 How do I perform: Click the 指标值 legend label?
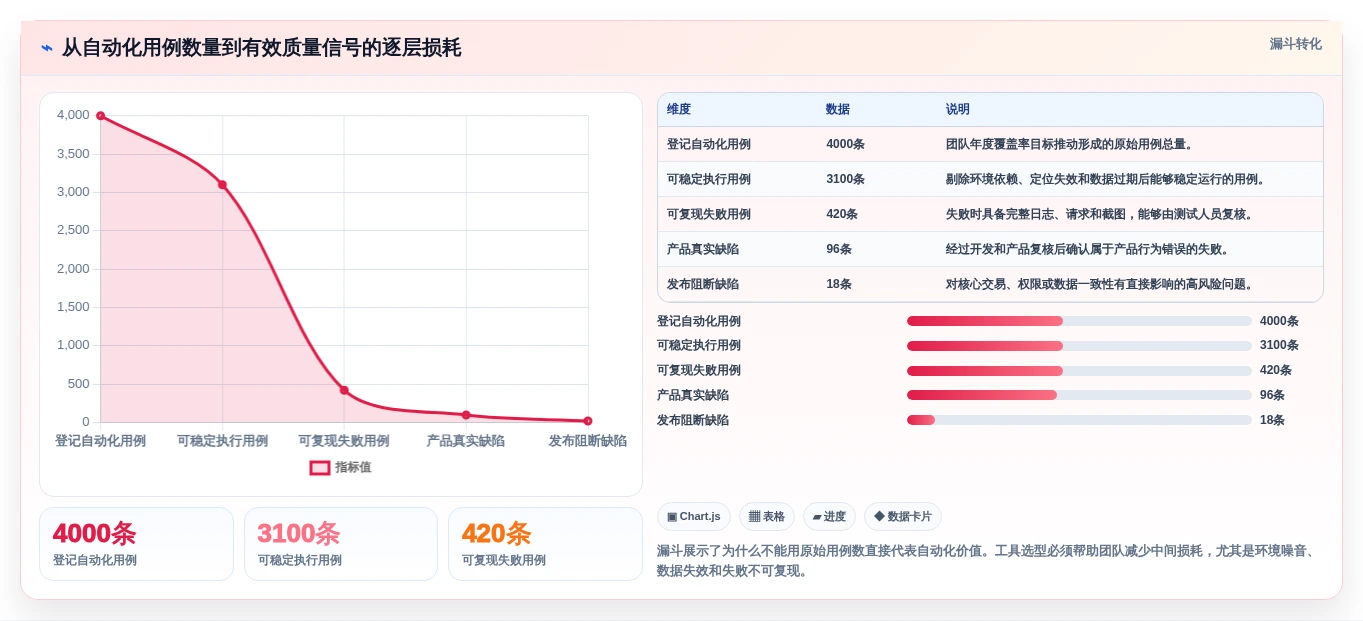click(x=353, y=467)
